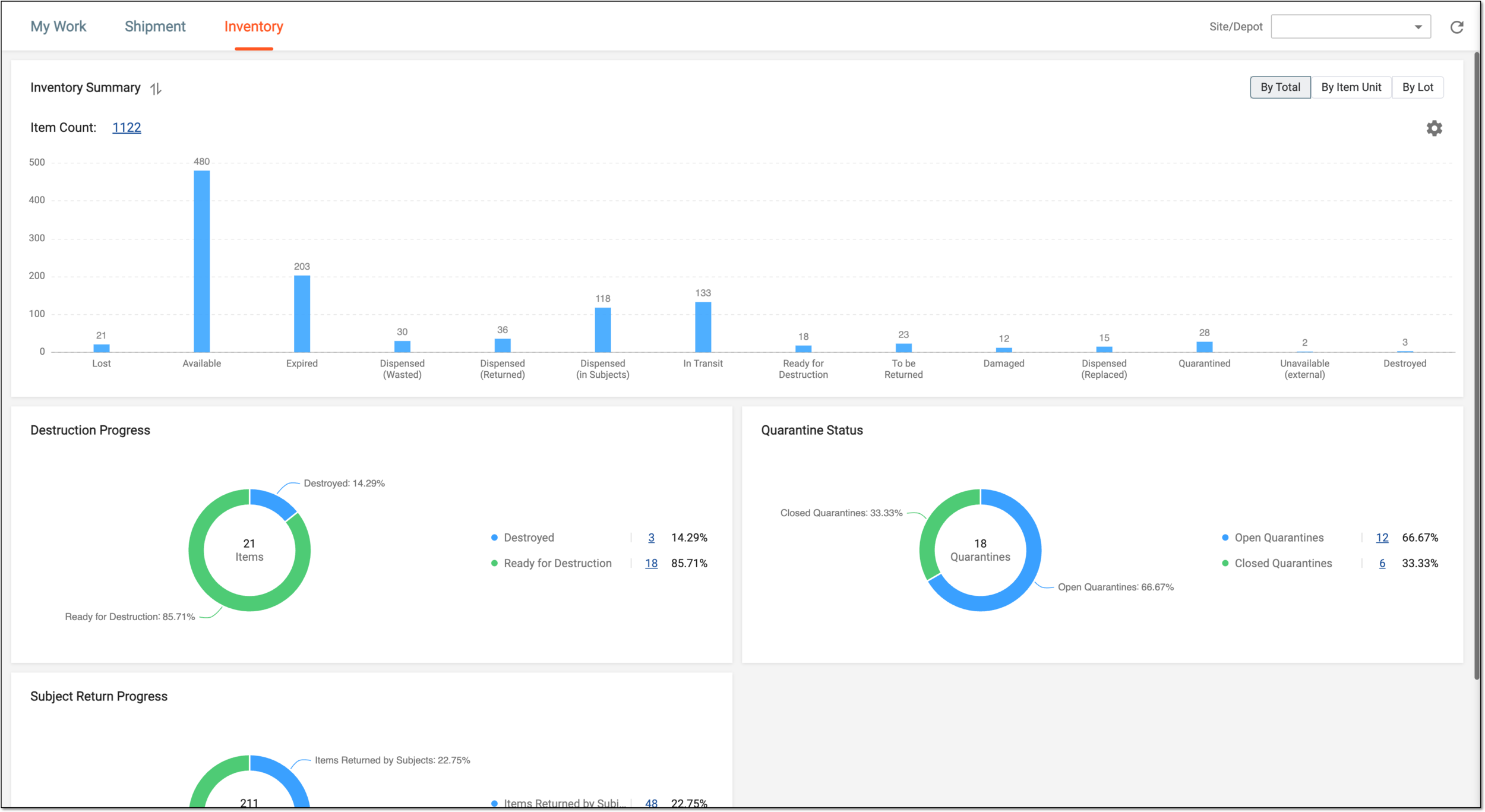This screenshot has height=812, width=1485.
Task: Click the sort arrows beside Inventory Summary
Action: point(156,89)
